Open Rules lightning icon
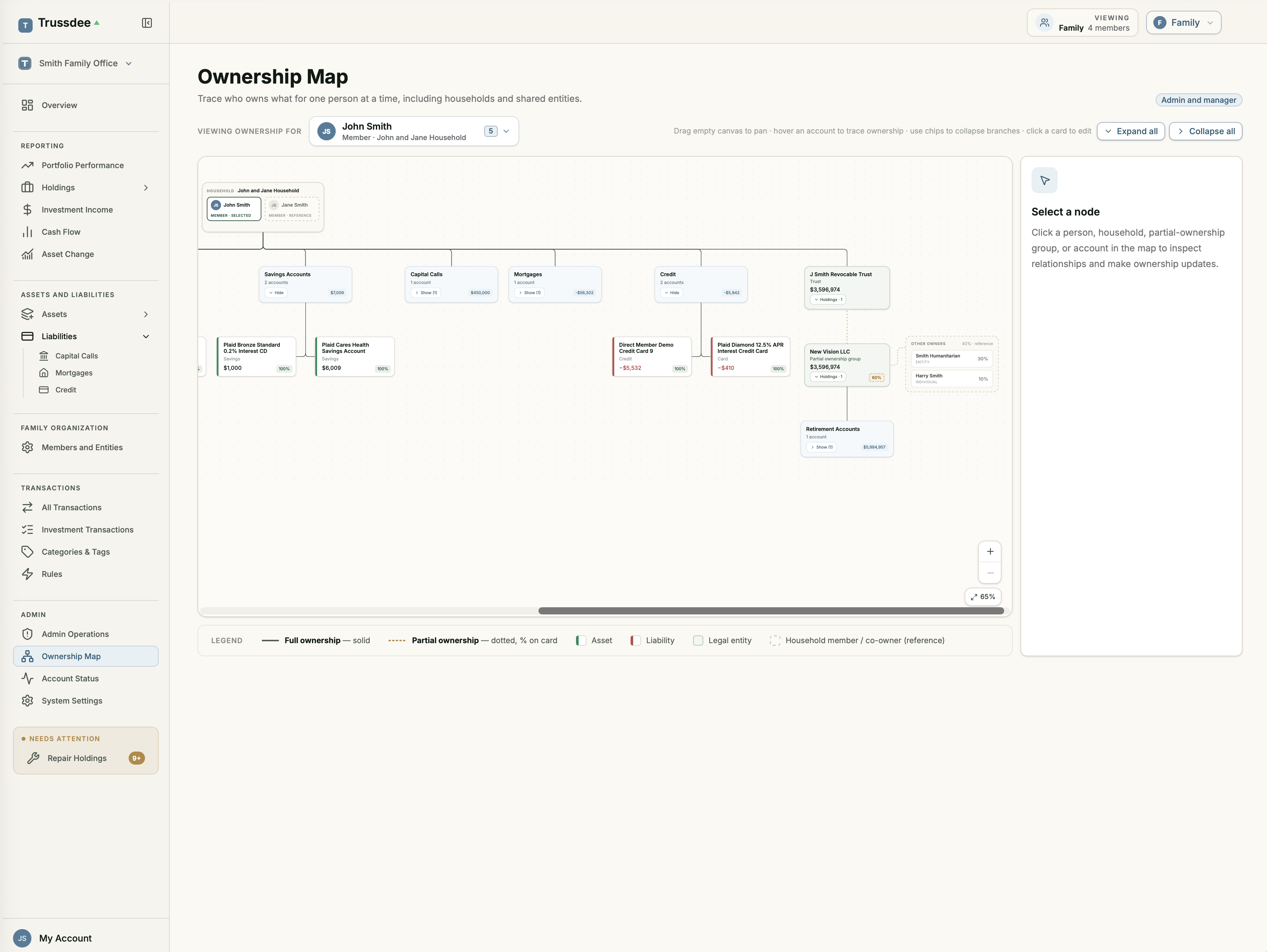This screenshot has width=1267, height=952. point(27,574)
